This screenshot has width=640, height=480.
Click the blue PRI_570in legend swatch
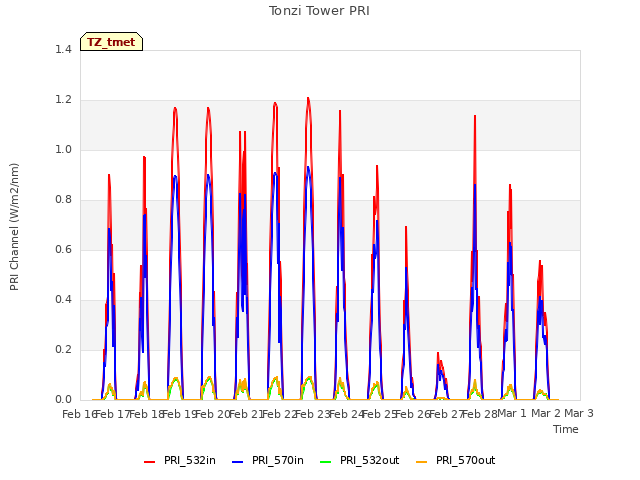[x=238, y=462]
